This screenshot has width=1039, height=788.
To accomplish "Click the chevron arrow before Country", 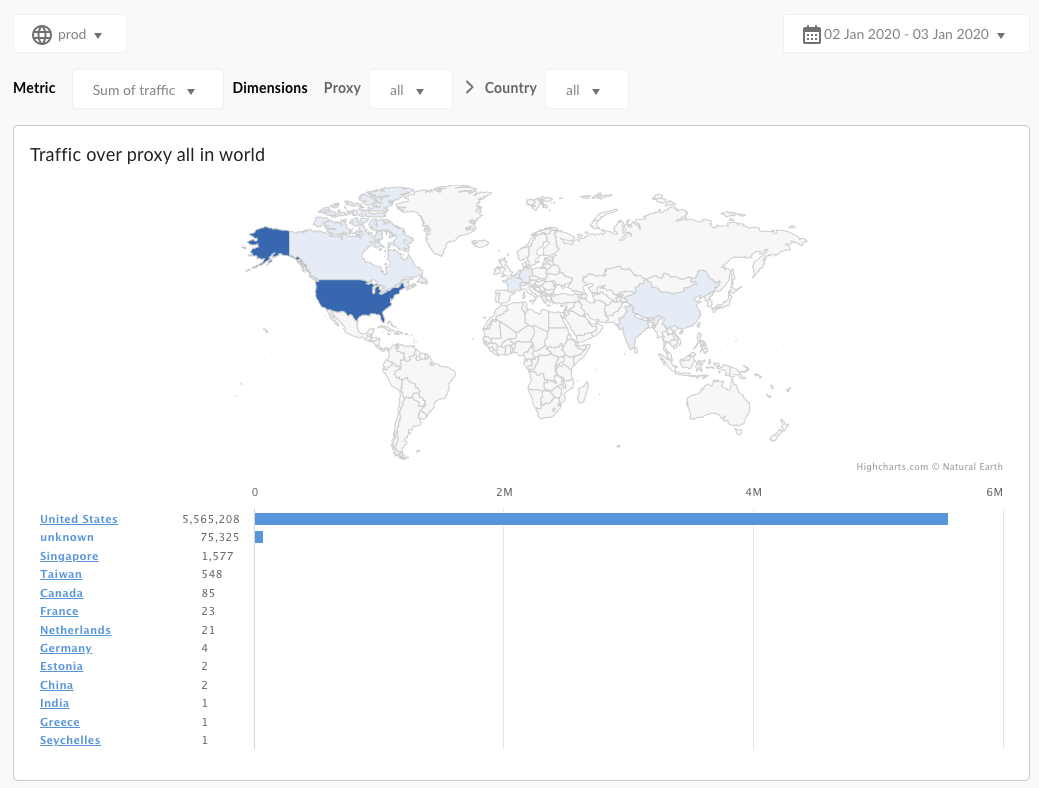I will click(470, 88).
